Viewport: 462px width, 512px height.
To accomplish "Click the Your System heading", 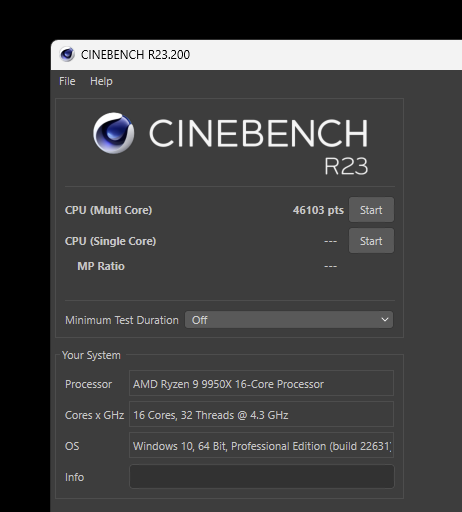I will click(x=91, y=355).
